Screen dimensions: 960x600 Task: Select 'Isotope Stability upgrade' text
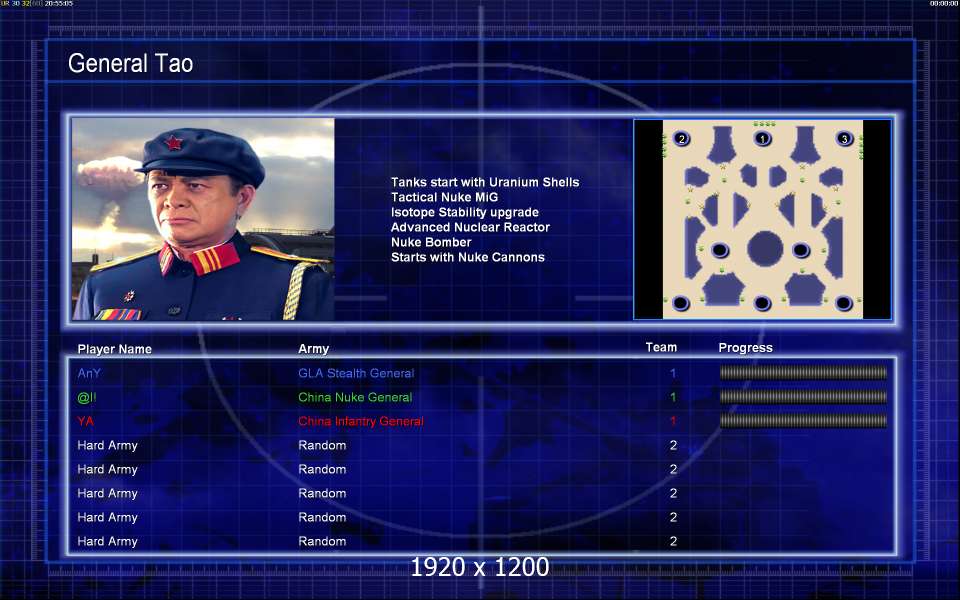coord(465,212)
